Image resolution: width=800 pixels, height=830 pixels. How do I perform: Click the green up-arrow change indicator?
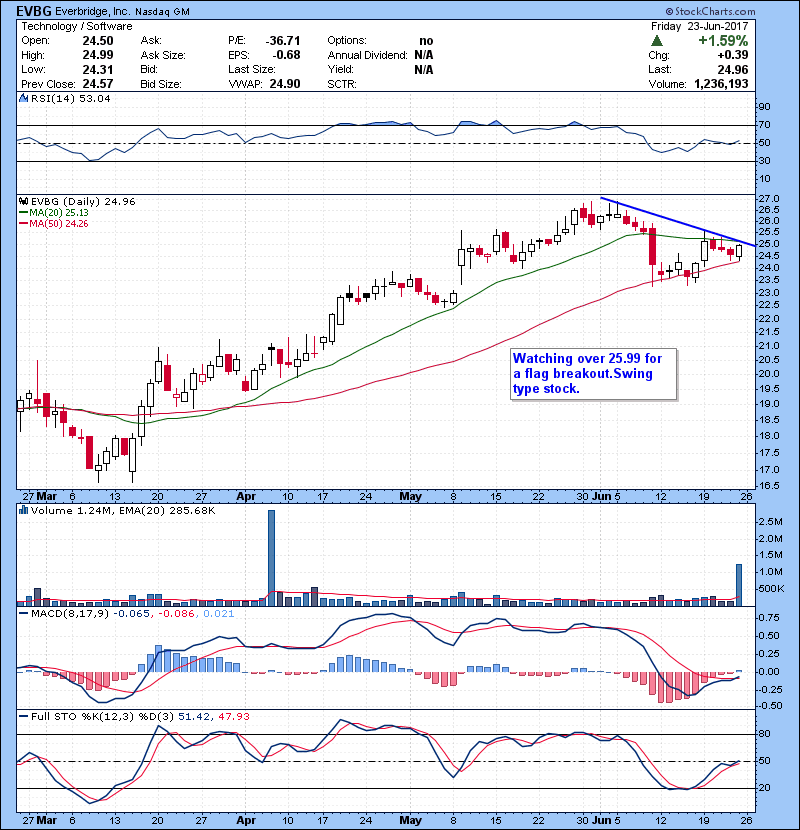(657, 41)
